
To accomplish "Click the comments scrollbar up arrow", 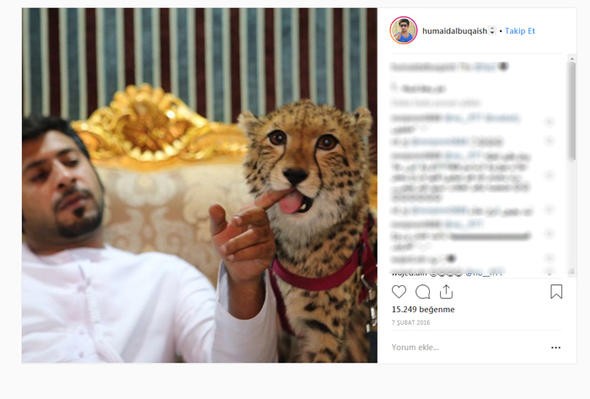I will point(572,58).
